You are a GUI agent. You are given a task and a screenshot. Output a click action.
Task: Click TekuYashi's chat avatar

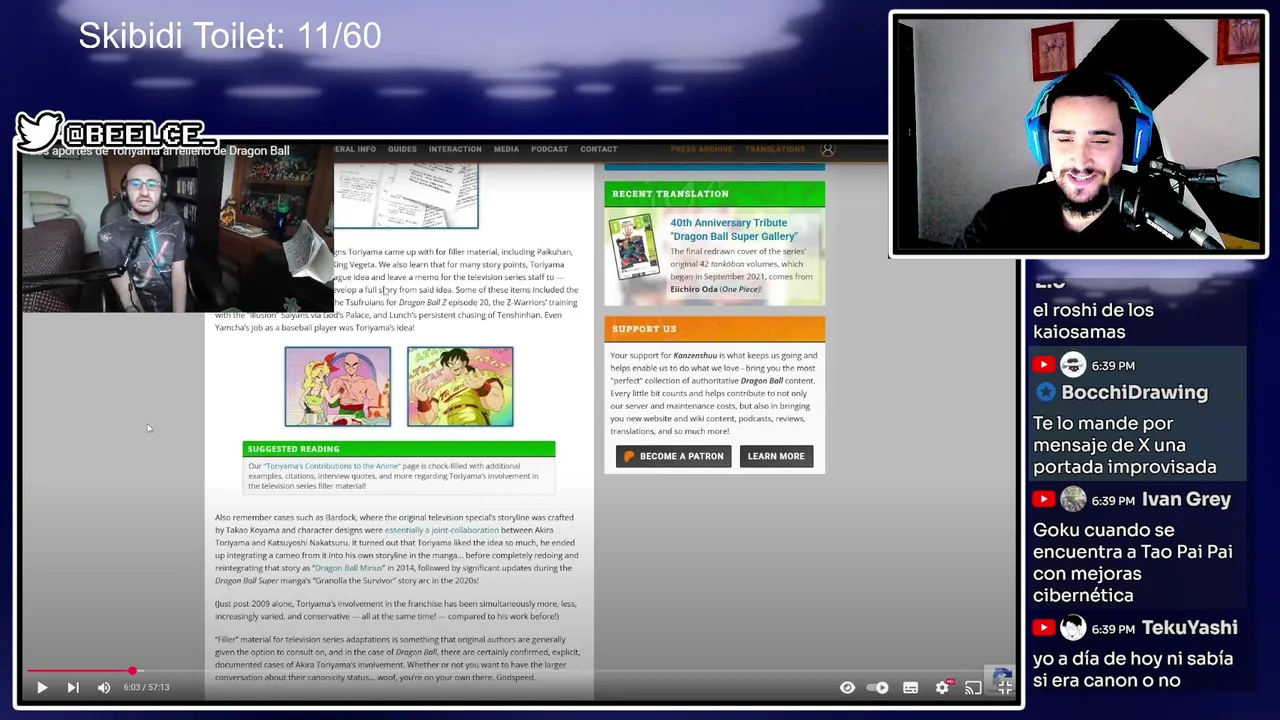pos(1073,627)
